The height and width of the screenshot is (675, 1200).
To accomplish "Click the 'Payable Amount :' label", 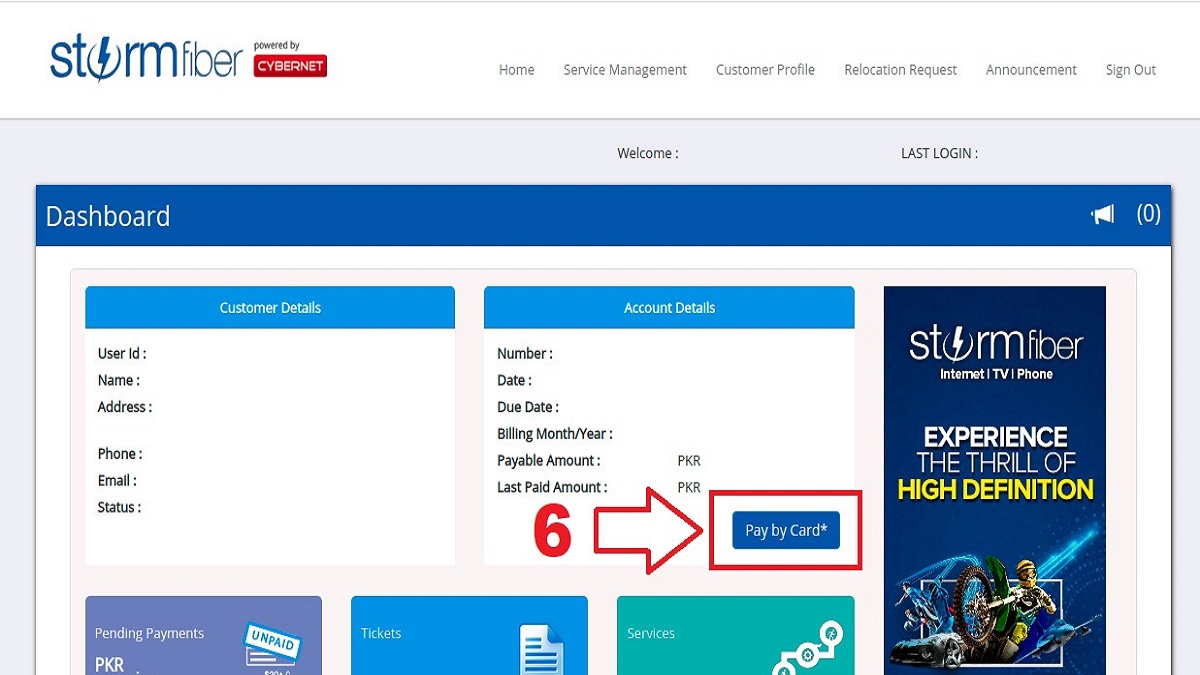I will pos(549,461).
